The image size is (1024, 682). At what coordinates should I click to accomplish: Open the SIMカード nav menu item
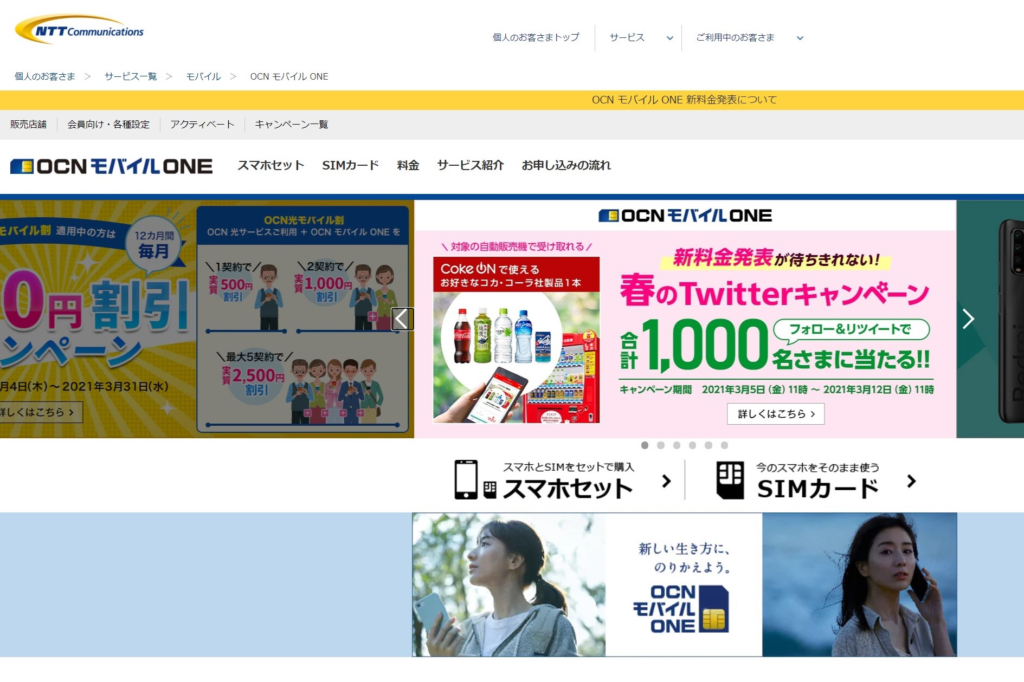pos(350,165)
